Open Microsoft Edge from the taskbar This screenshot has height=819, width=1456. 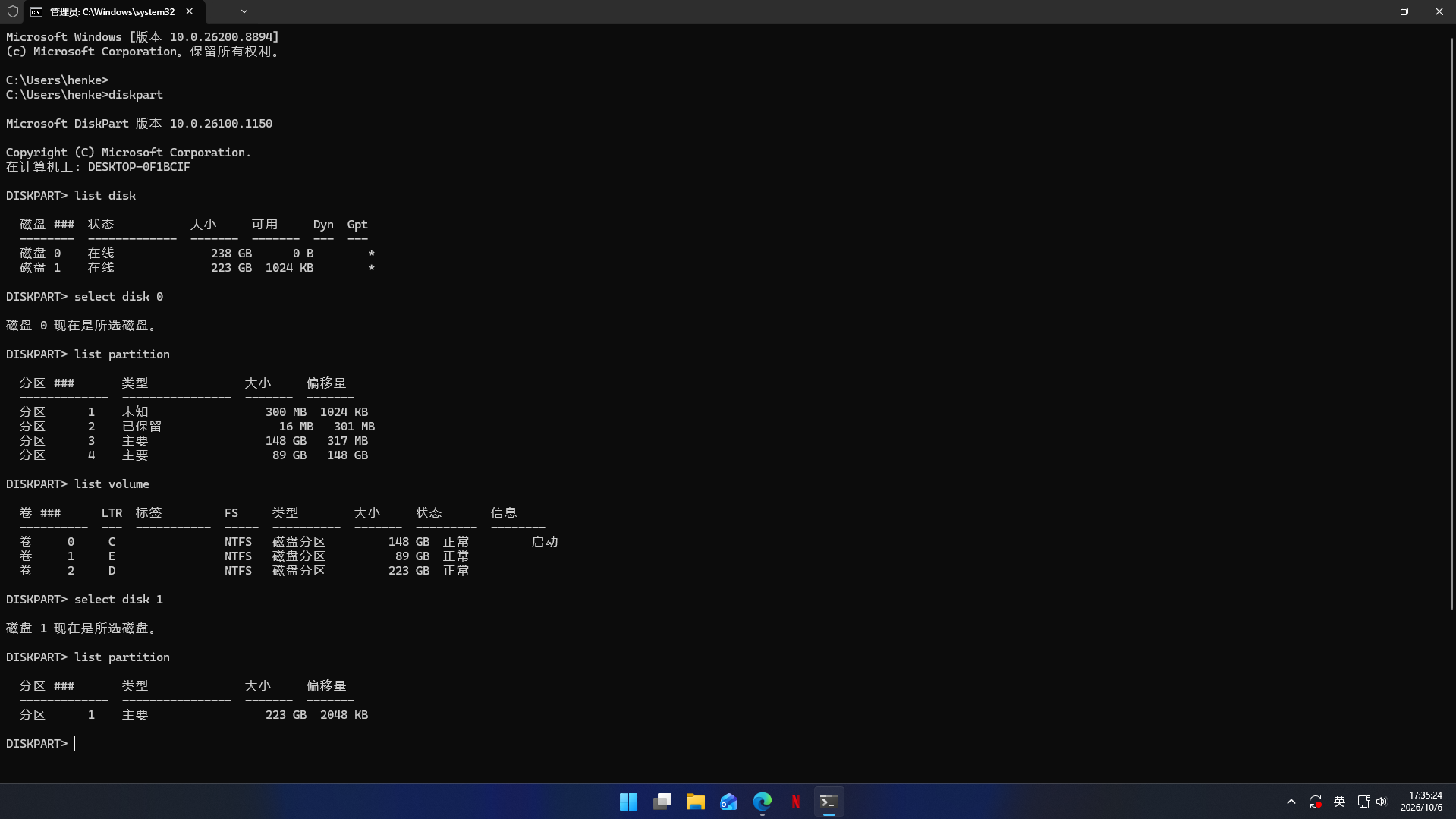click(762, 802)
